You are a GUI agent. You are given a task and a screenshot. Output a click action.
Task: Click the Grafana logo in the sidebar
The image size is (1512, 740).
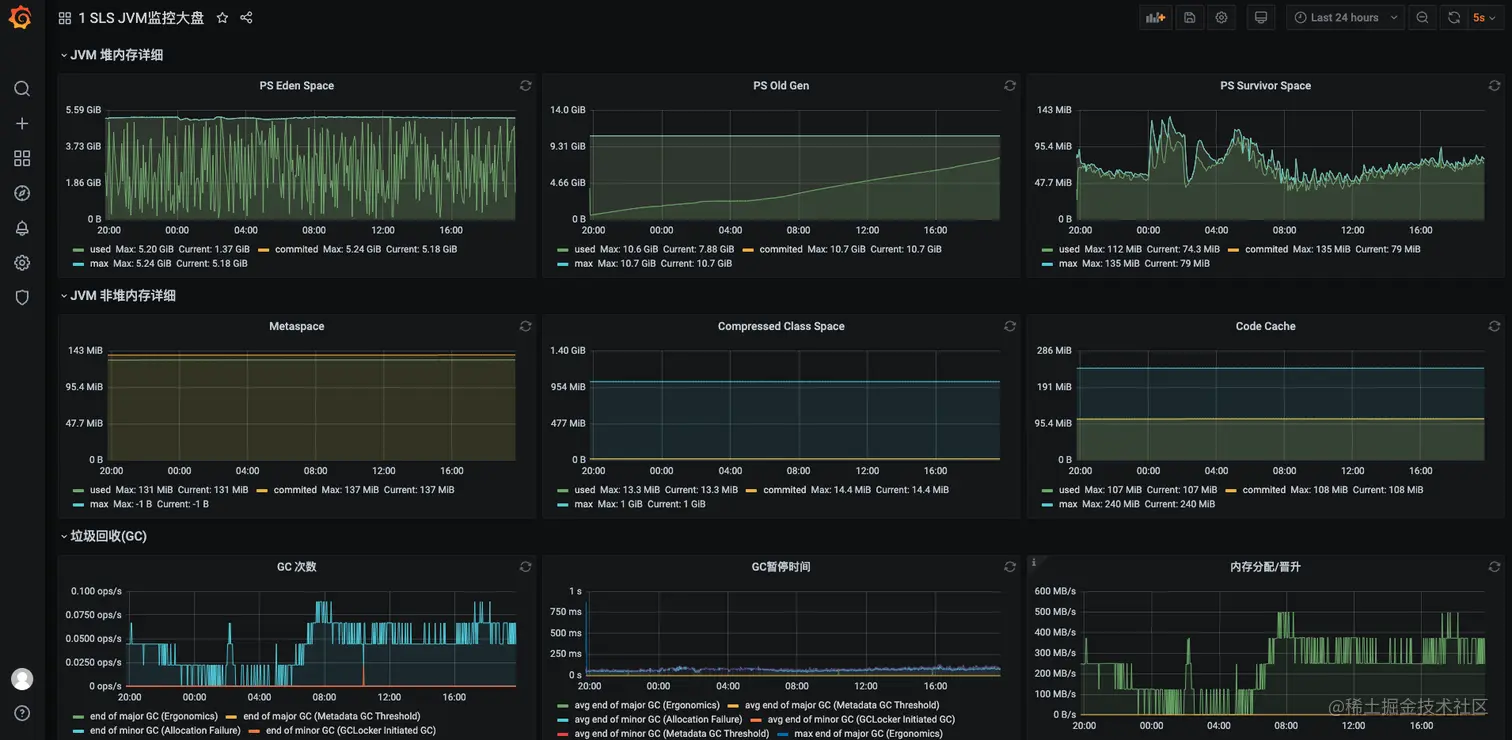click(21, 18)
